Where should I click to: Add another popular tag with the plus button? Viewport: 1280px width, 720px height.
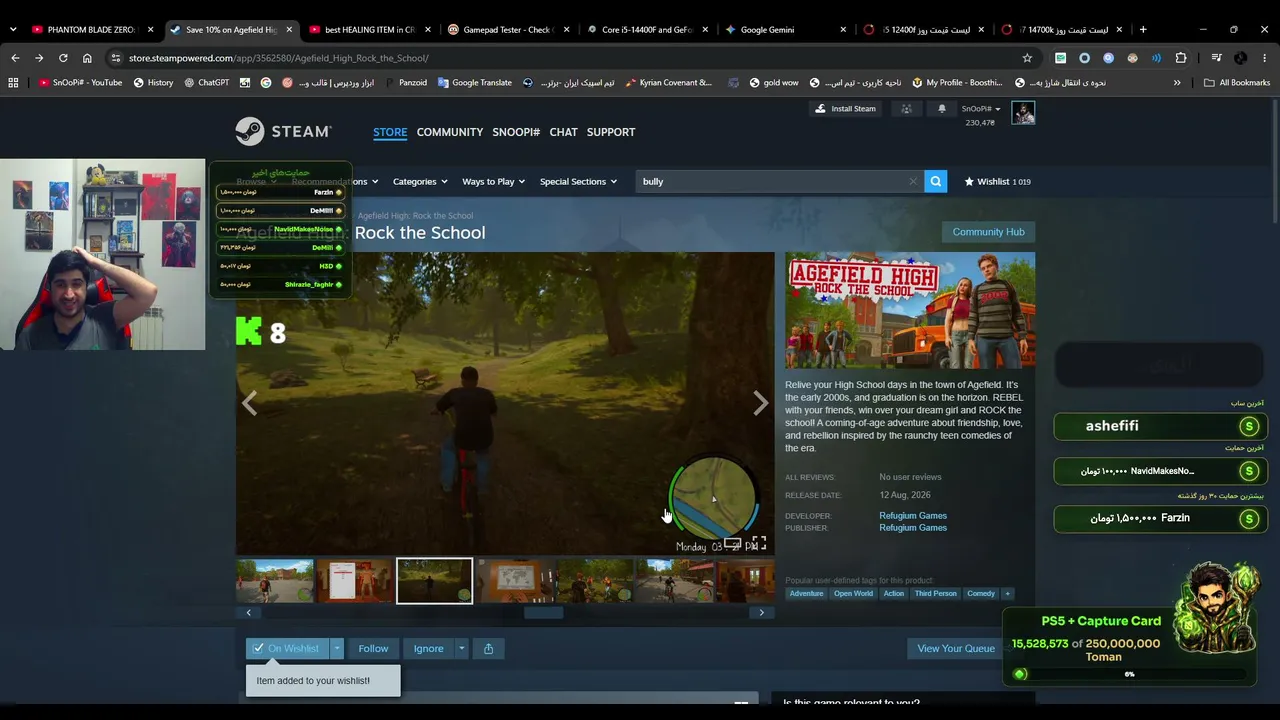1007,594
